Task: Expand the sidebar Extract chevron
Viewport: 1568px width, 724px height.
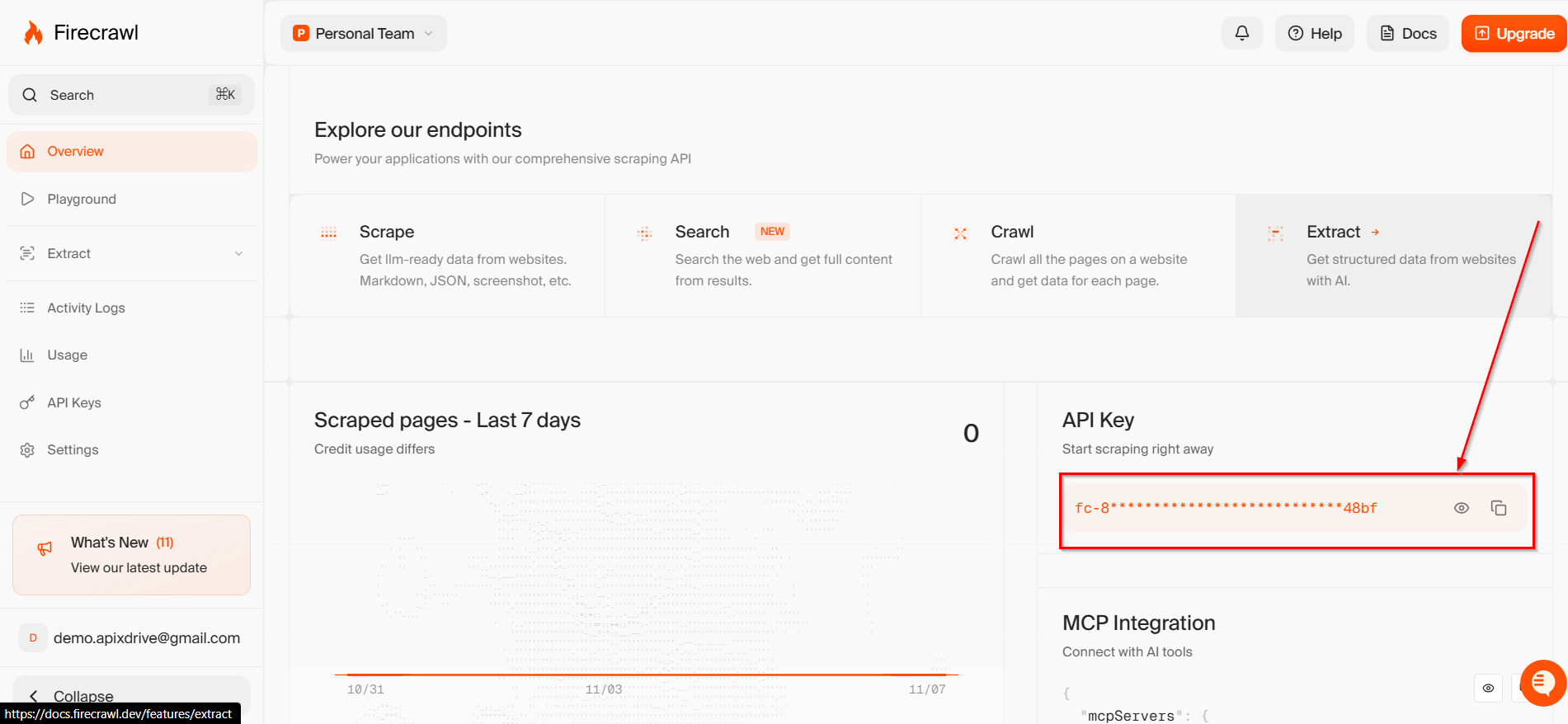Action: pos(239,253)
